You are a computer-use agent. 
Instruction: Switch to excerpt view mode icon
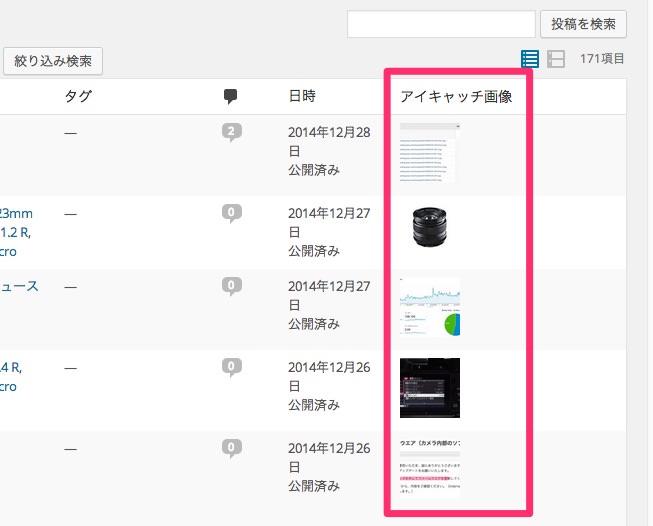[x=556, y=59]
